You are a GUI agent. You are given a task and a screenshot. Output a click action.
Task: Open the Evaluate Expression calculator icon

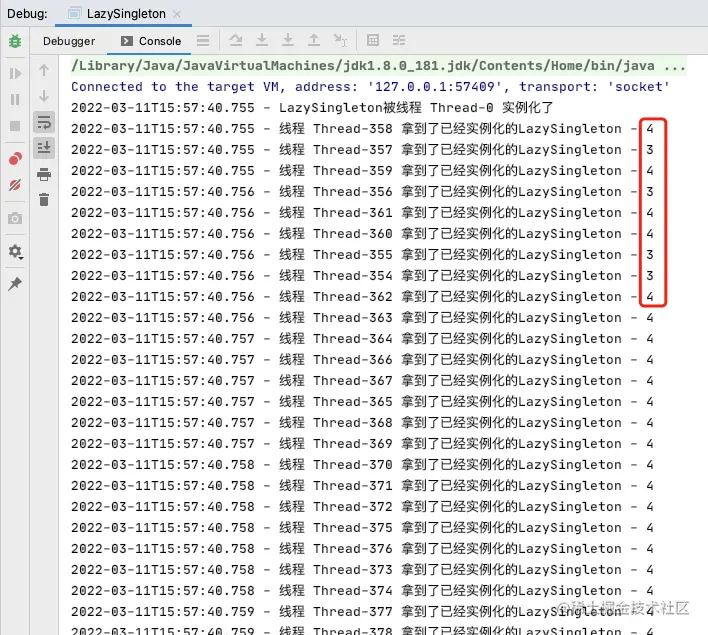pyautogui.click(x=373, y=40)
